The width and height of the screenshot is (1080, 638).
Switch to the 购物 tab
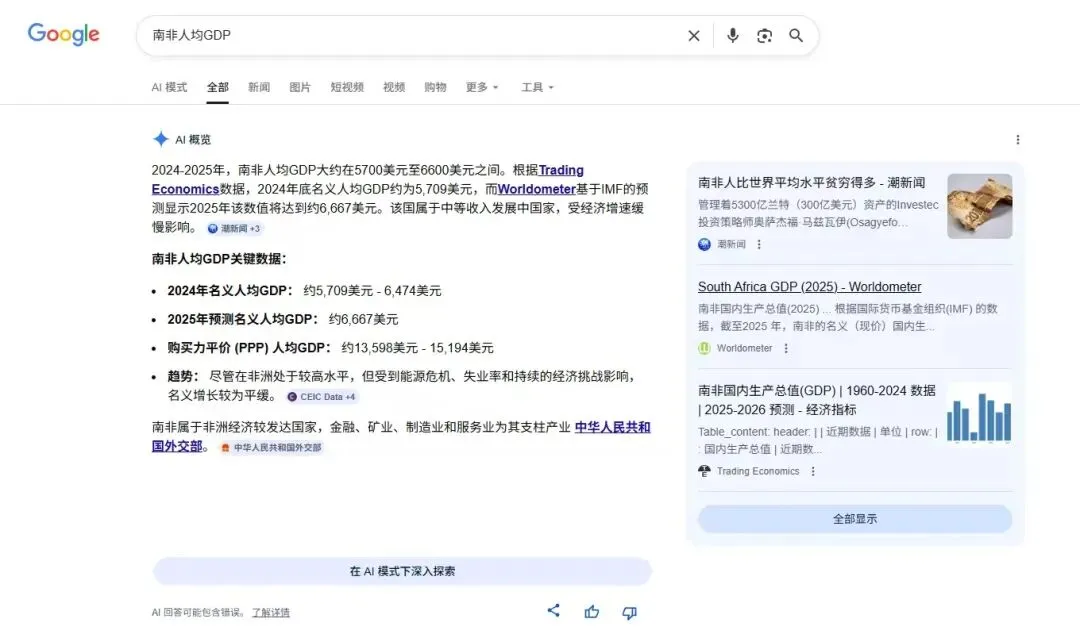[x=435, y=87]
